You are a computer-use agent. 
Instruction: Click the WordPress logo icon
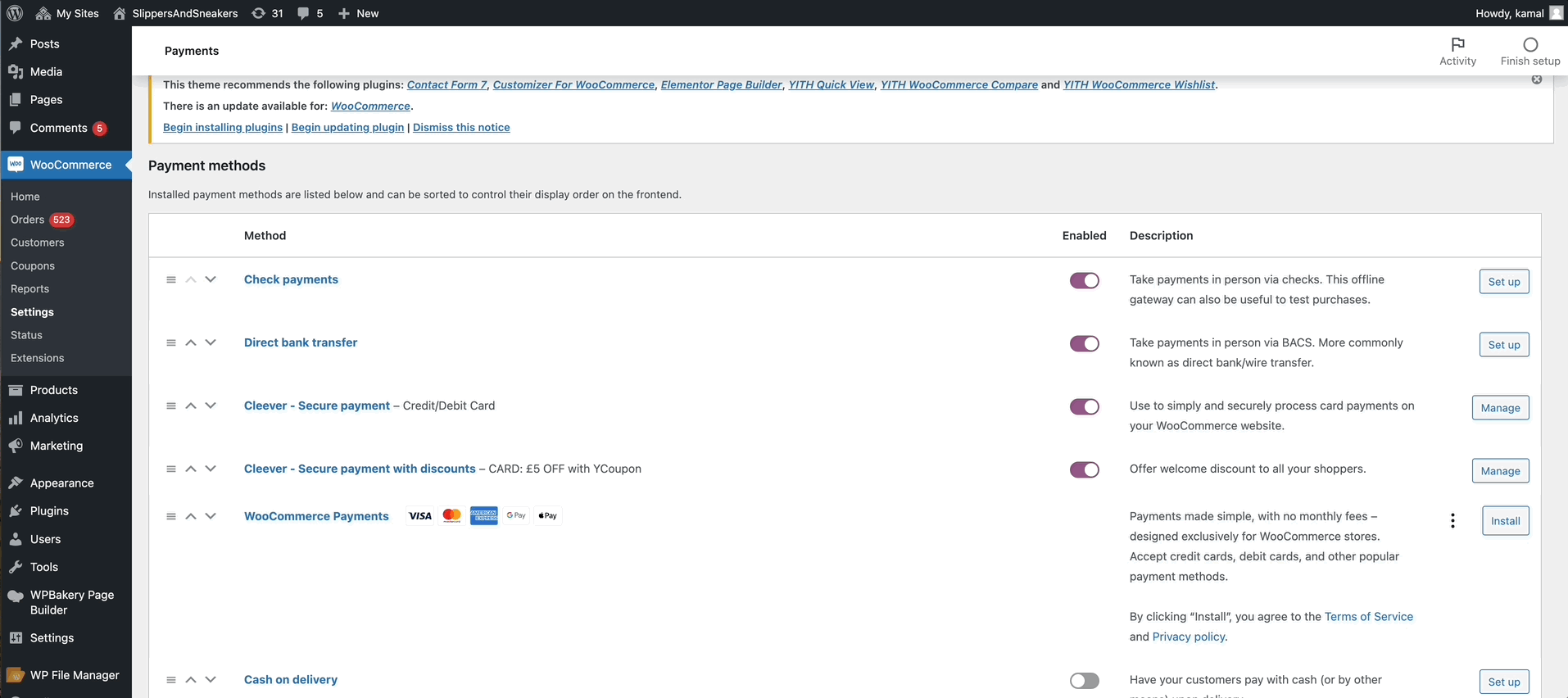[x=13, y=13]
